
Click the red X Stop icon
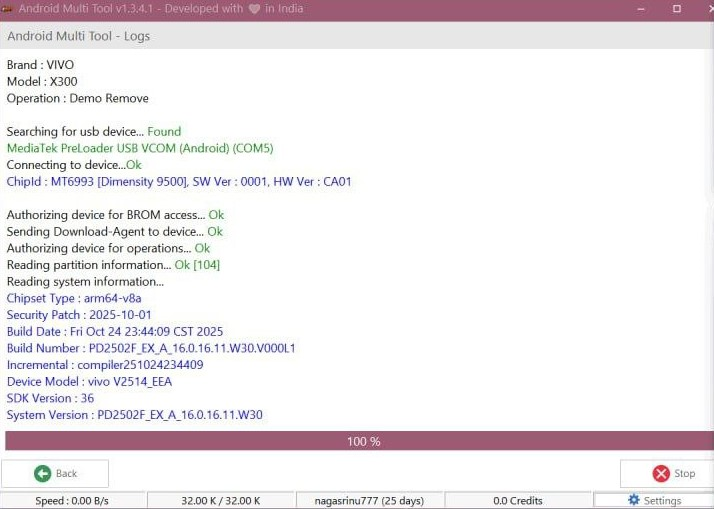(x=660, y=473)
